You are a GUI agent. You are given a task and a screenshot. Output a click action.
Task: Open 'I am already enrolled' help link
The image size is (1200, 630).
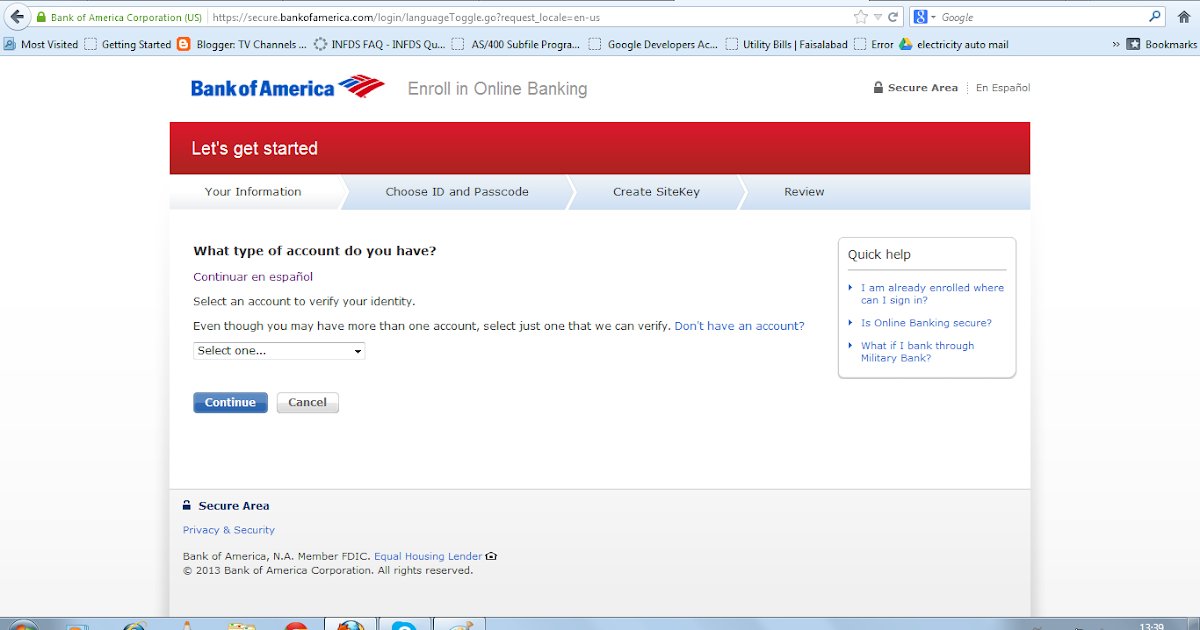pos(932,294)
